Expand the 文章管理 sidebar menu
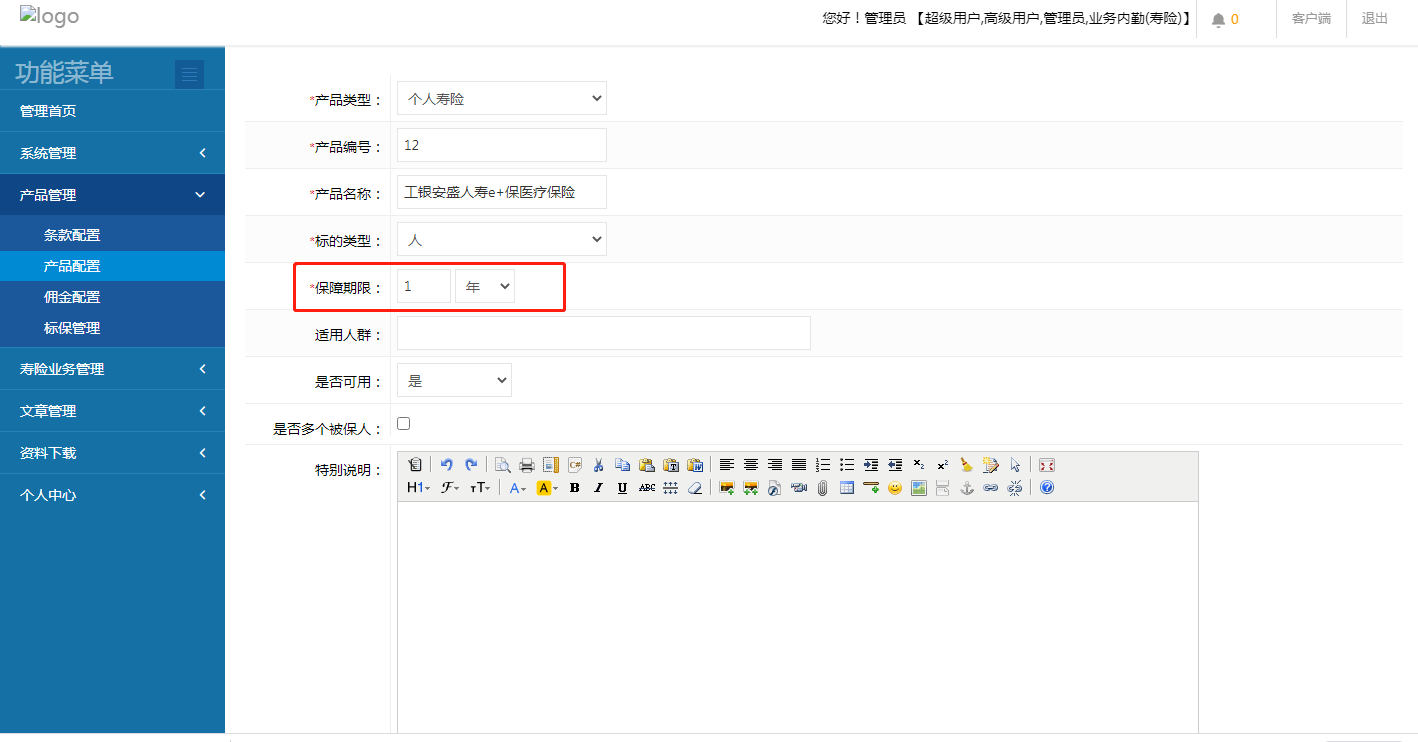 coord(112,411)
